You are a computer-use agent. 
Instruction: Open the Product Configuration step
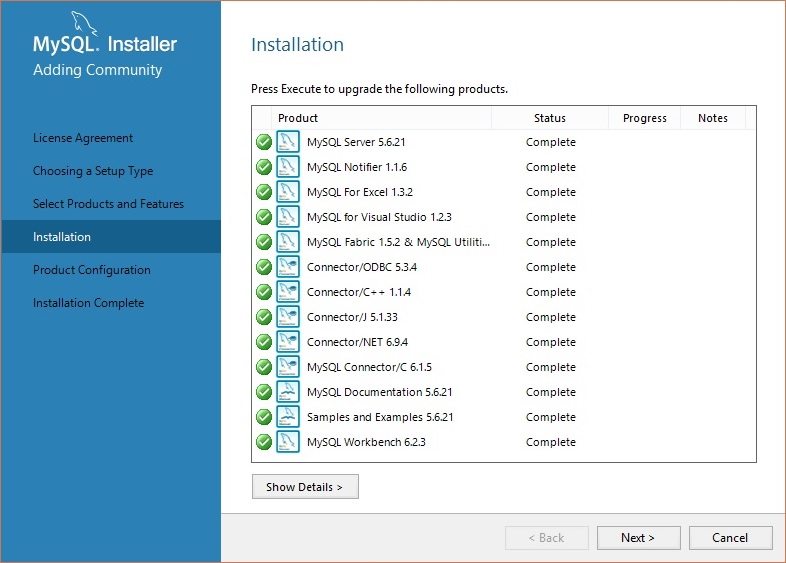point(91,270)
